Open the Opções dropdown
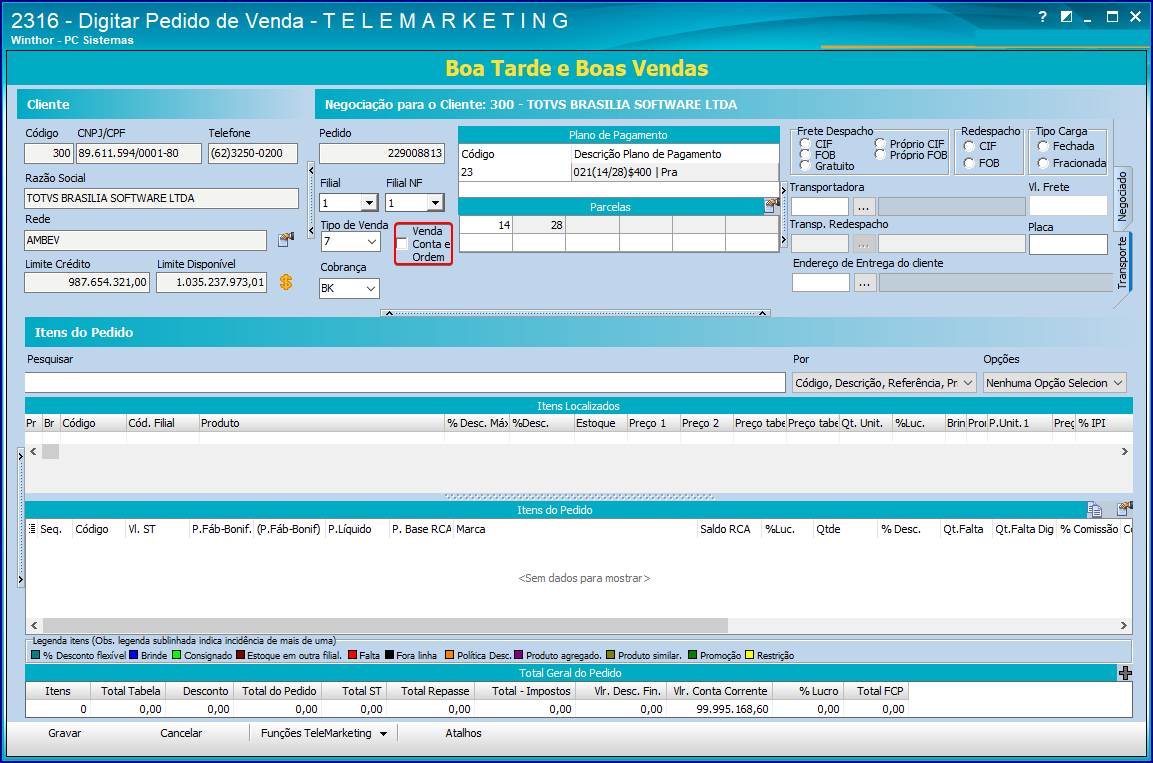Screen dimensions: 1153x763 click(x=1118, y=383)
